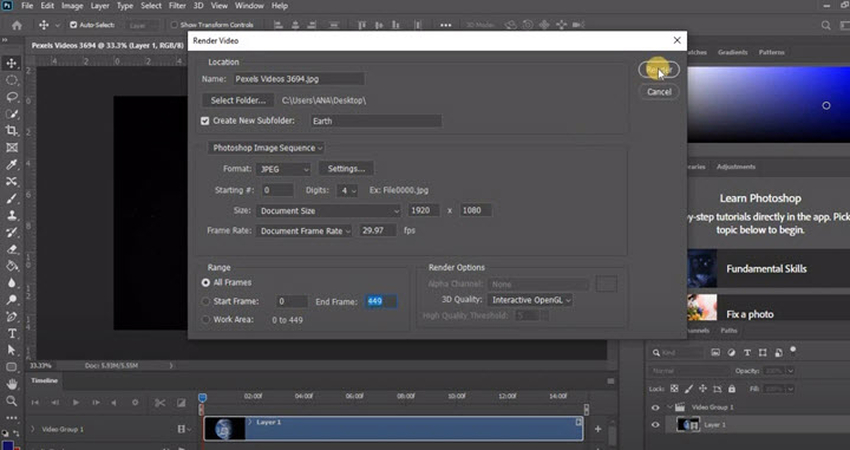Click the foreground color swatch
This screenshot has width=850, height=450.
click(8, 446)
